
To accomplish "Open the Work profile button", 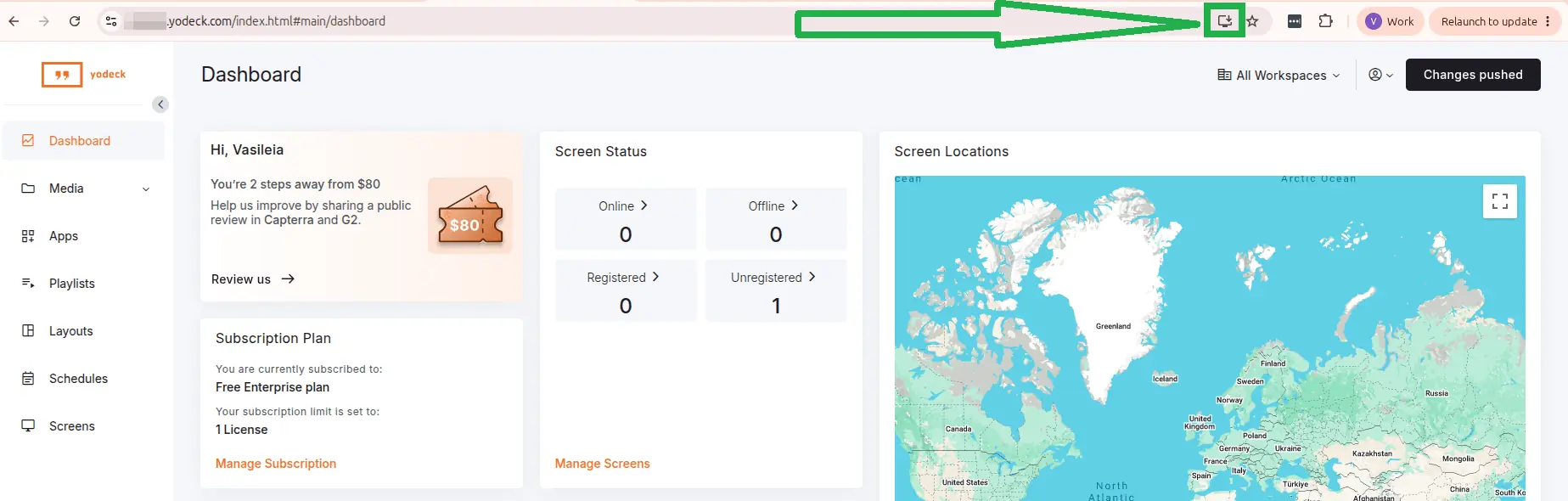I will point(1390,21).
